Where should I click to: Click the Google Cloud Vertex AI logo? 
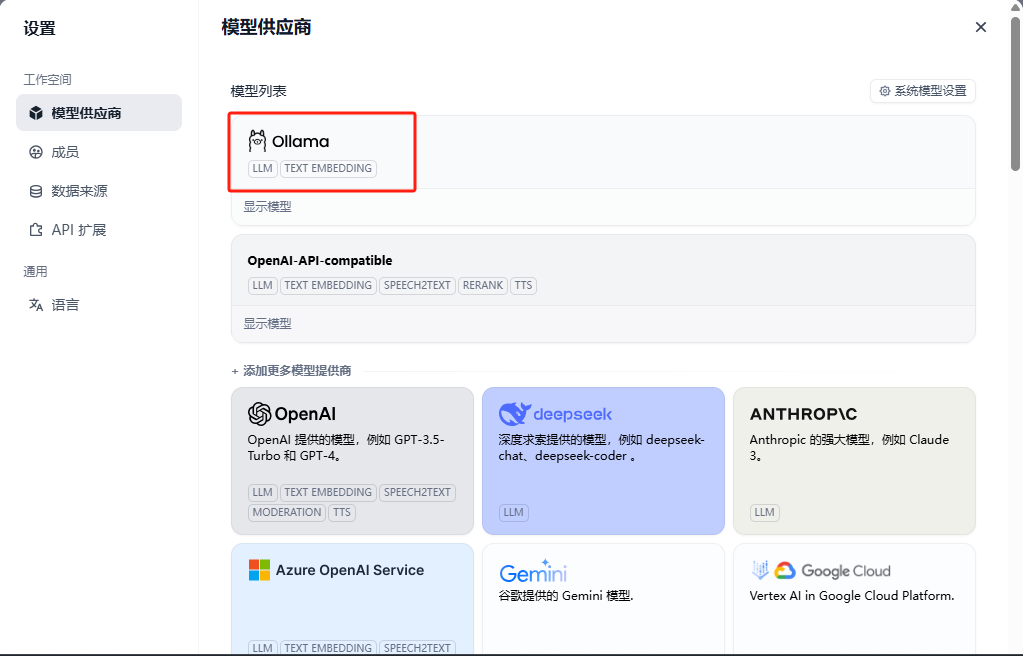click(759, 570)
